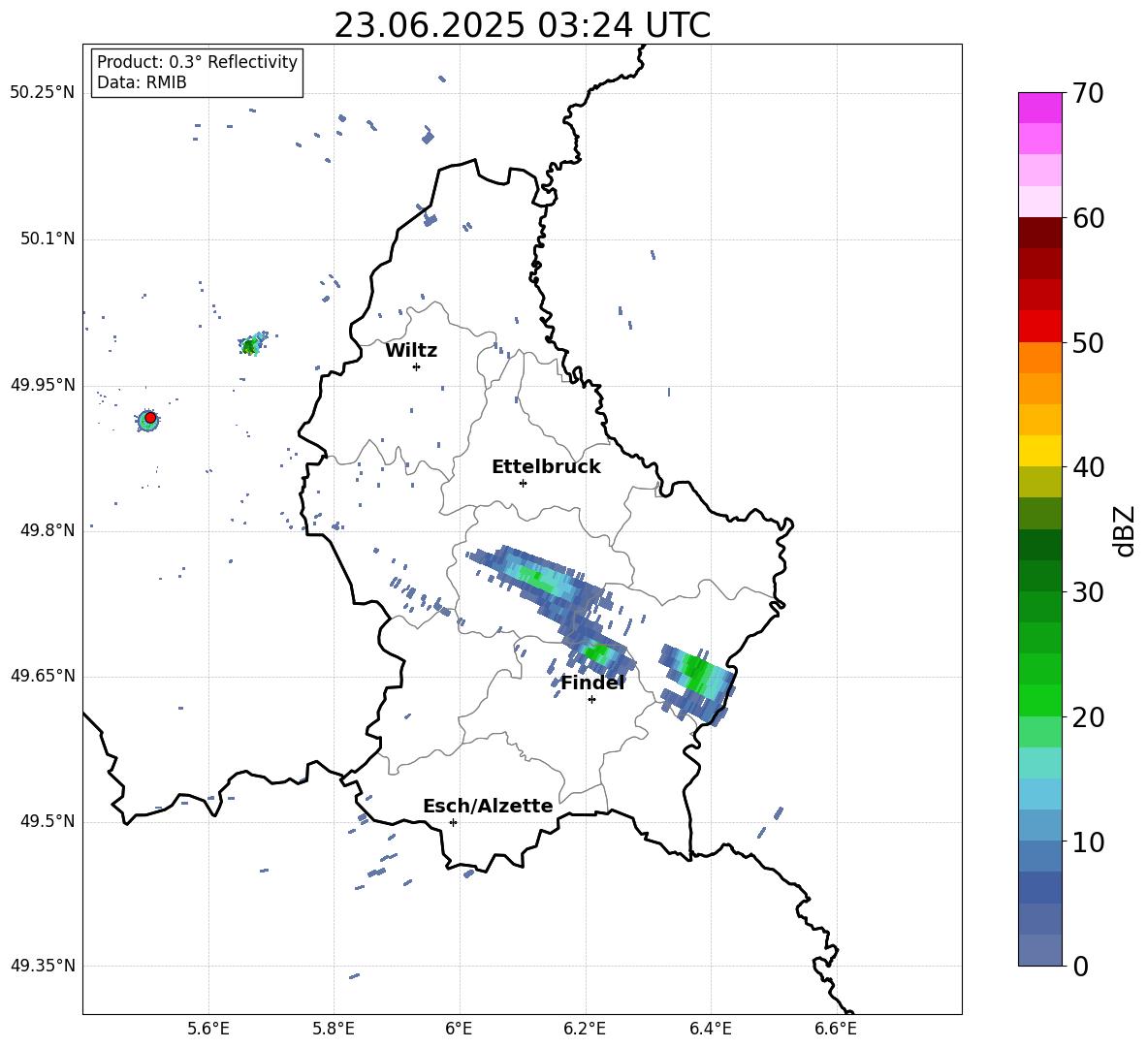The height and width of the screenshot is (1048, 1148).
Task: Click the green echo cell near 5.65°E
Action: coord(251,344)
